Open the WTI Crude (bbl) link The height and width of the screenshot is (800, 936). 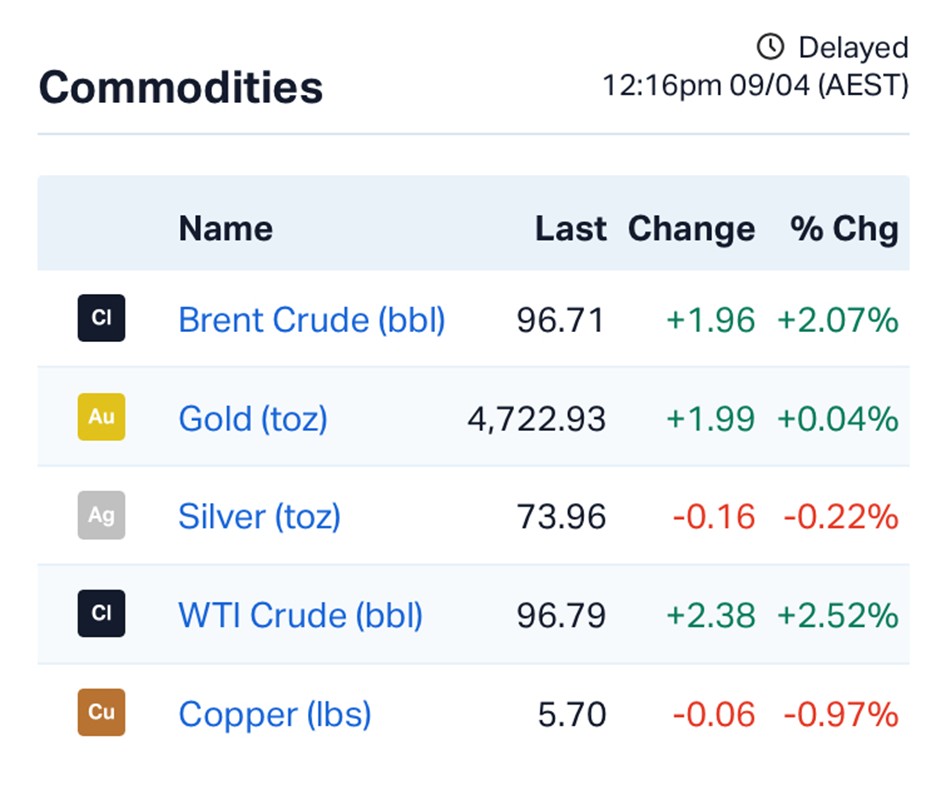(x=300, y=614)
